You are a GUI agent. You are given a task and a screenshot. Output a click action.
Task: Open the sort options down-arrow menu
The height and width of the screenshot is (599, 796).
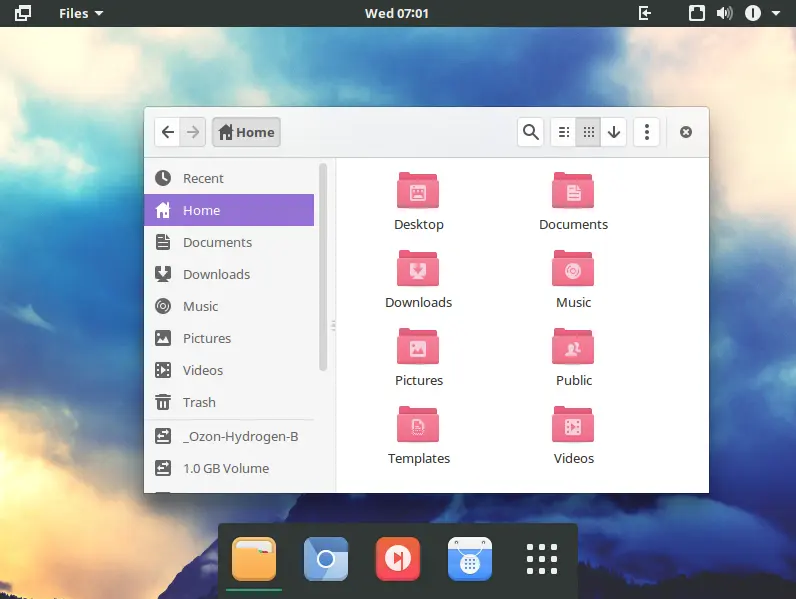click(x=614, y=132)
